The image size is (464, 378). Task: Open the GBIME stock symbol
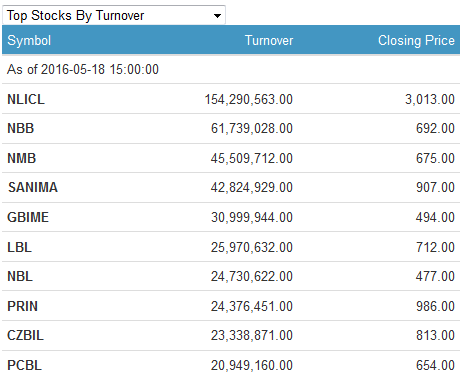coord(28,217)
